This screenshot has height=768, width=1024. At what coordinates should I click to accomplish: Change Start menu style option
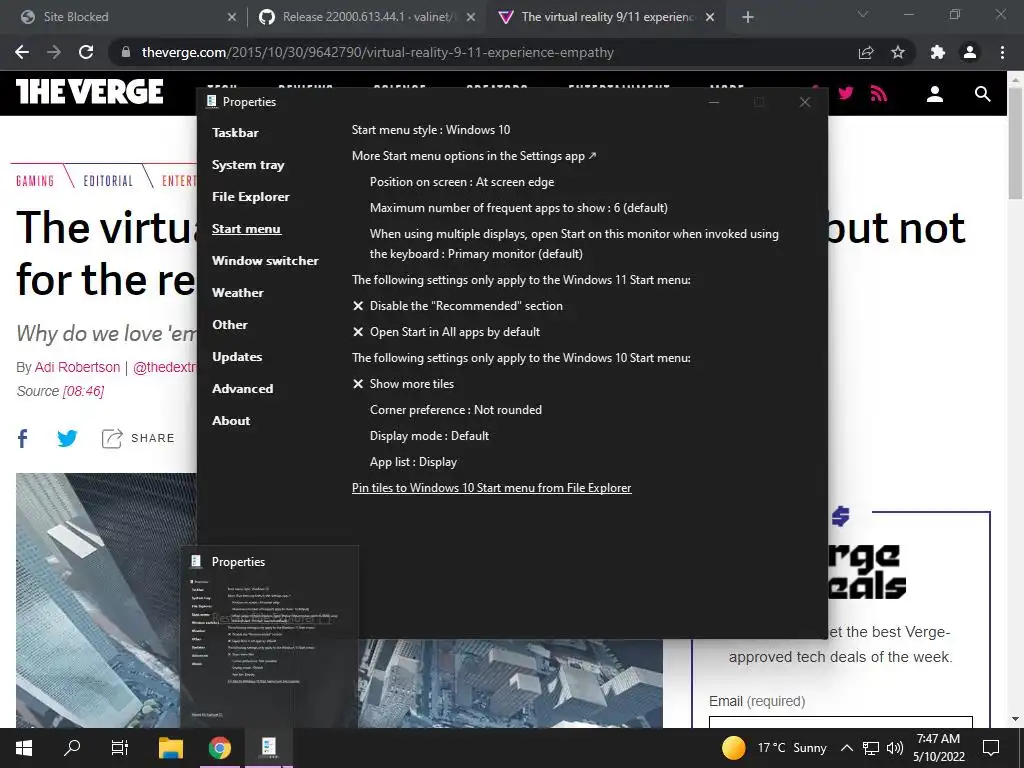click(431, 130)
